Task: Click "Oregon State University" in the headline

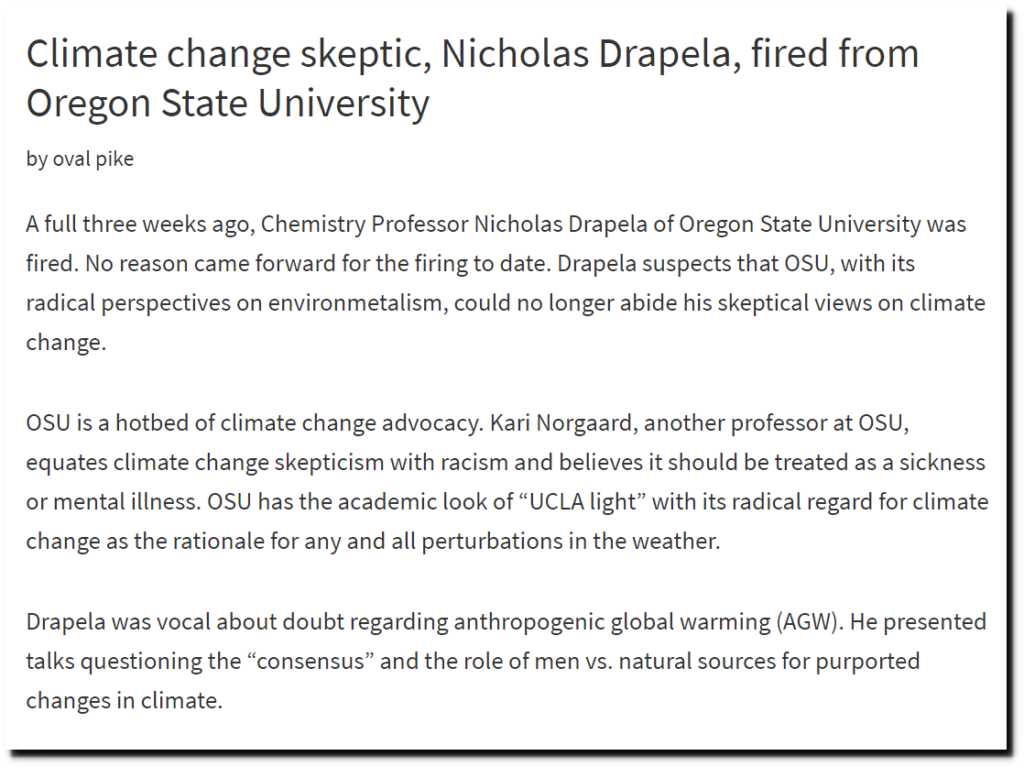Action: [x=228, y=103]
